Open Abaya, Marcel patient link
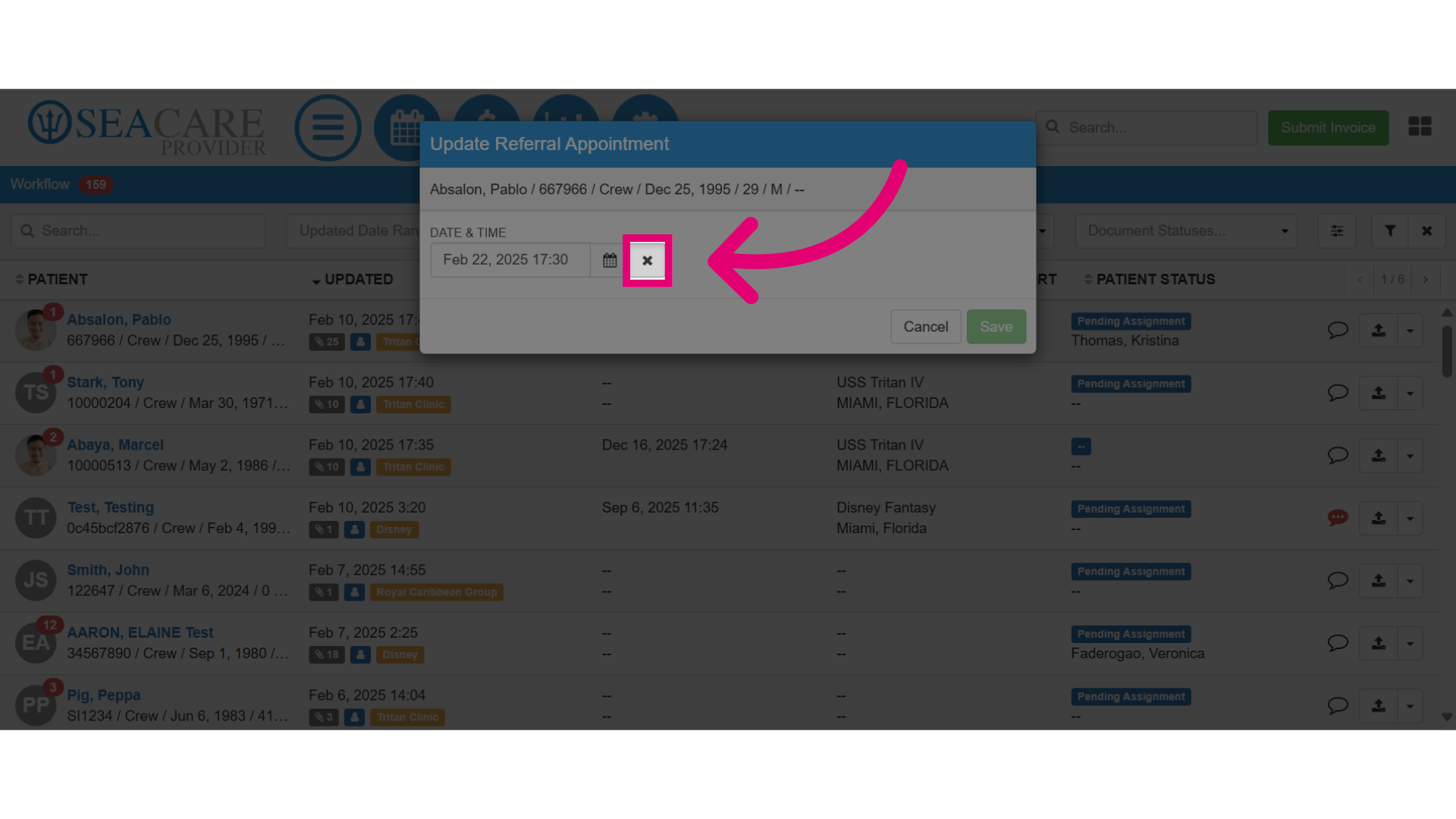Screen dimensions: 1456x819 [115, 445]
